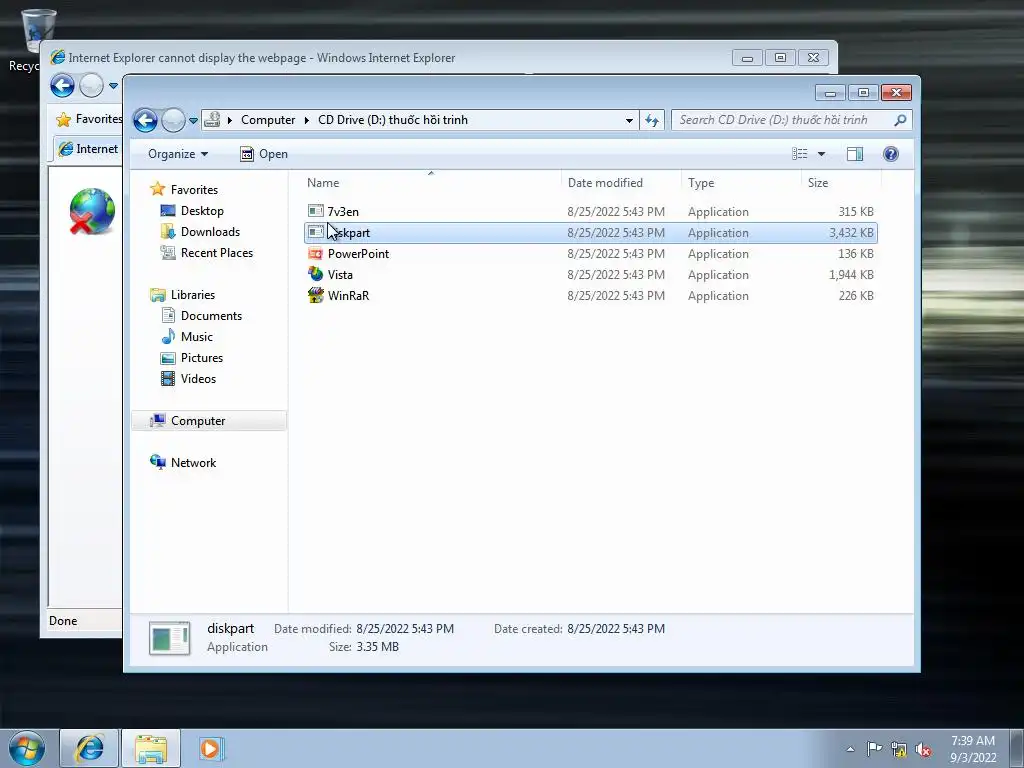Image resolution: width=1024 pixels, height=768 pixels.
Task: Show hidden tray icons arrow
Action: (850, 749)
